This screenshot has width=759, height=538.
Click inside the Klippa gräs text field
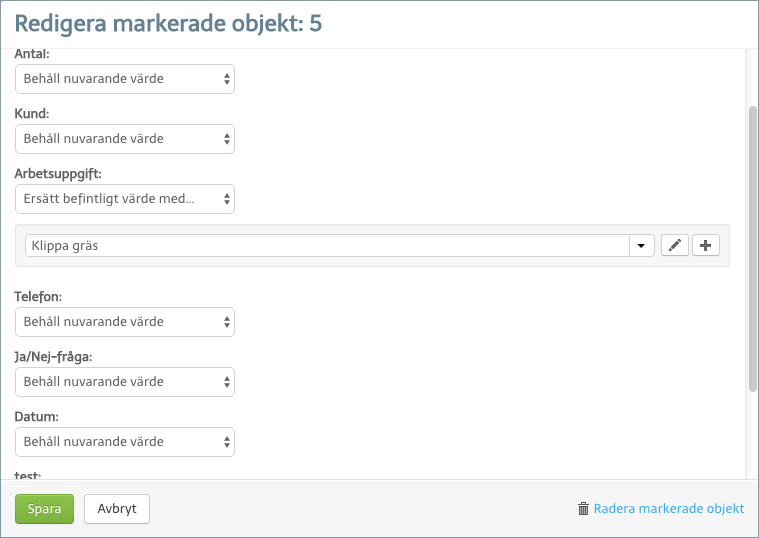[x=327, y=246]
